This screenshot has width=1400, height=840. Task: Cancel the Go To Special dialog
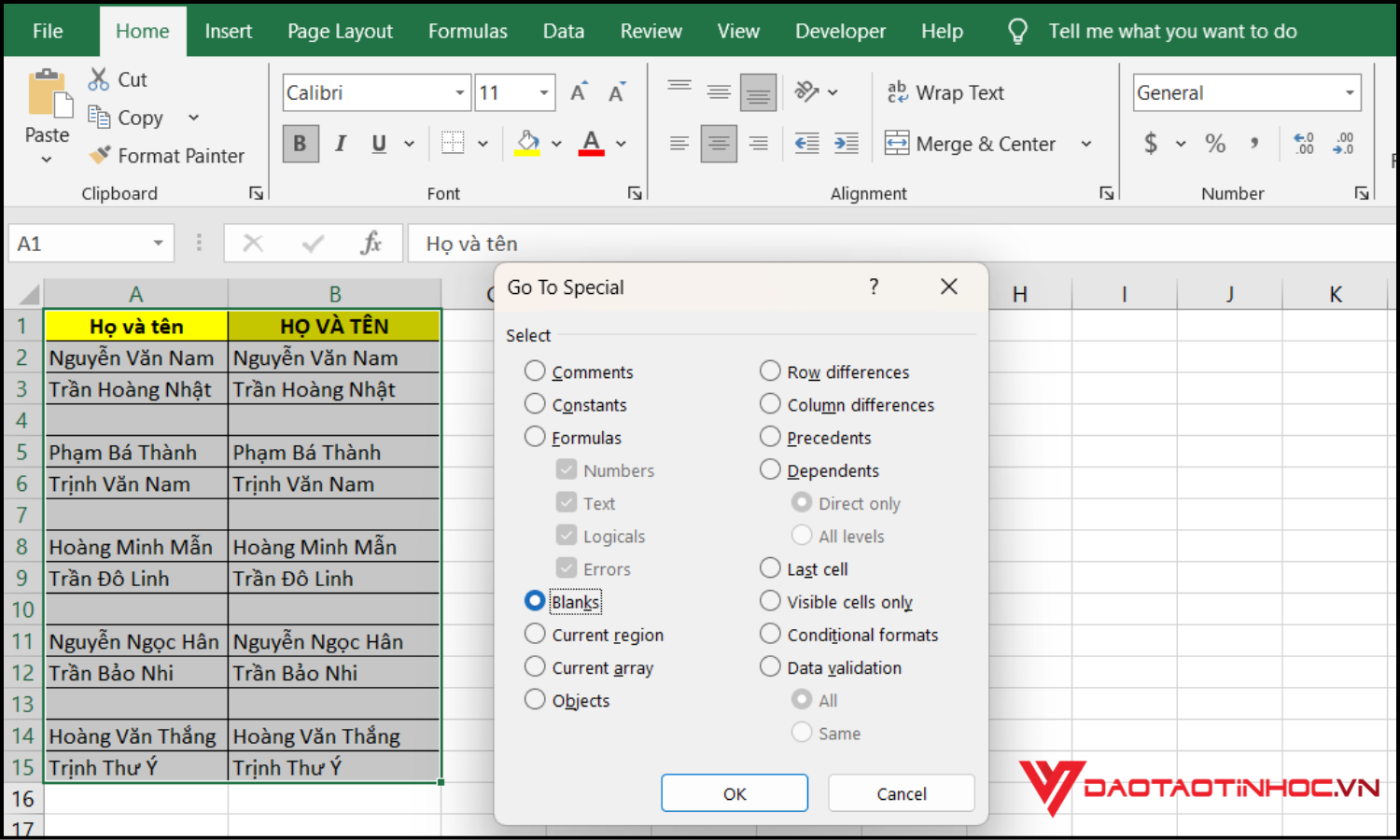[901, 793]
